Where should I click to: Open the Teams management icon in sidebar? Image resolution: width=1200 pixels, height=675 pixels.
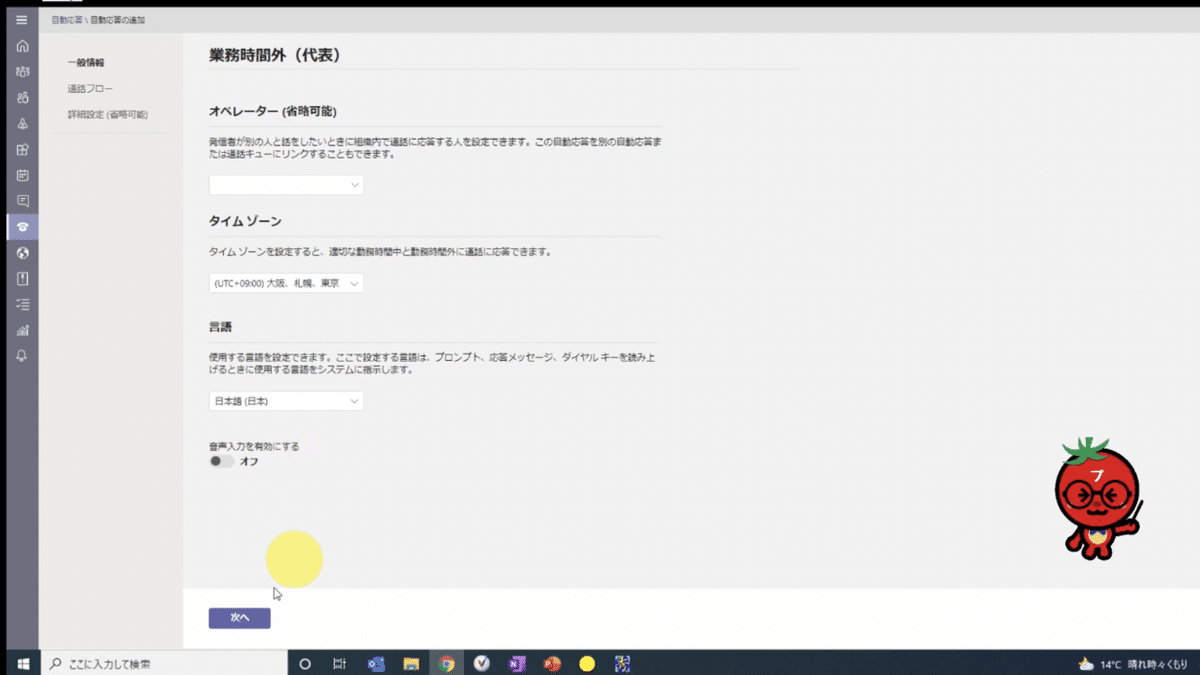[22, 71]
